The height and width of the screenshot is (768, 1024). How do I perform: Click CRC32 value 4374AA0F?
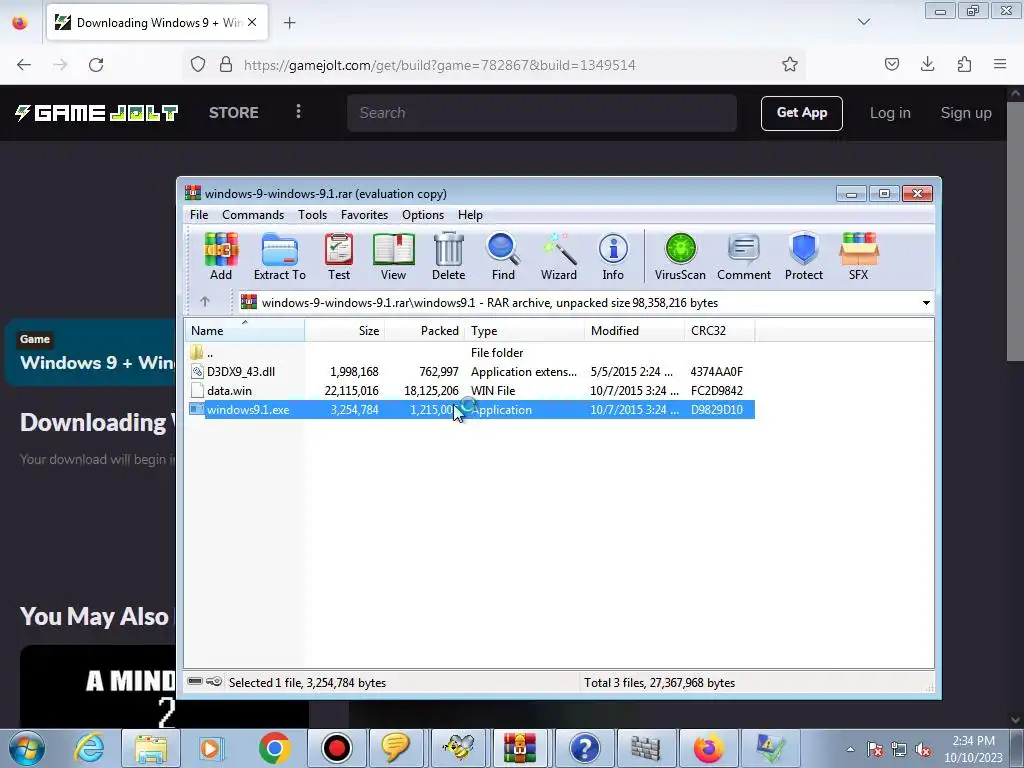716,372
